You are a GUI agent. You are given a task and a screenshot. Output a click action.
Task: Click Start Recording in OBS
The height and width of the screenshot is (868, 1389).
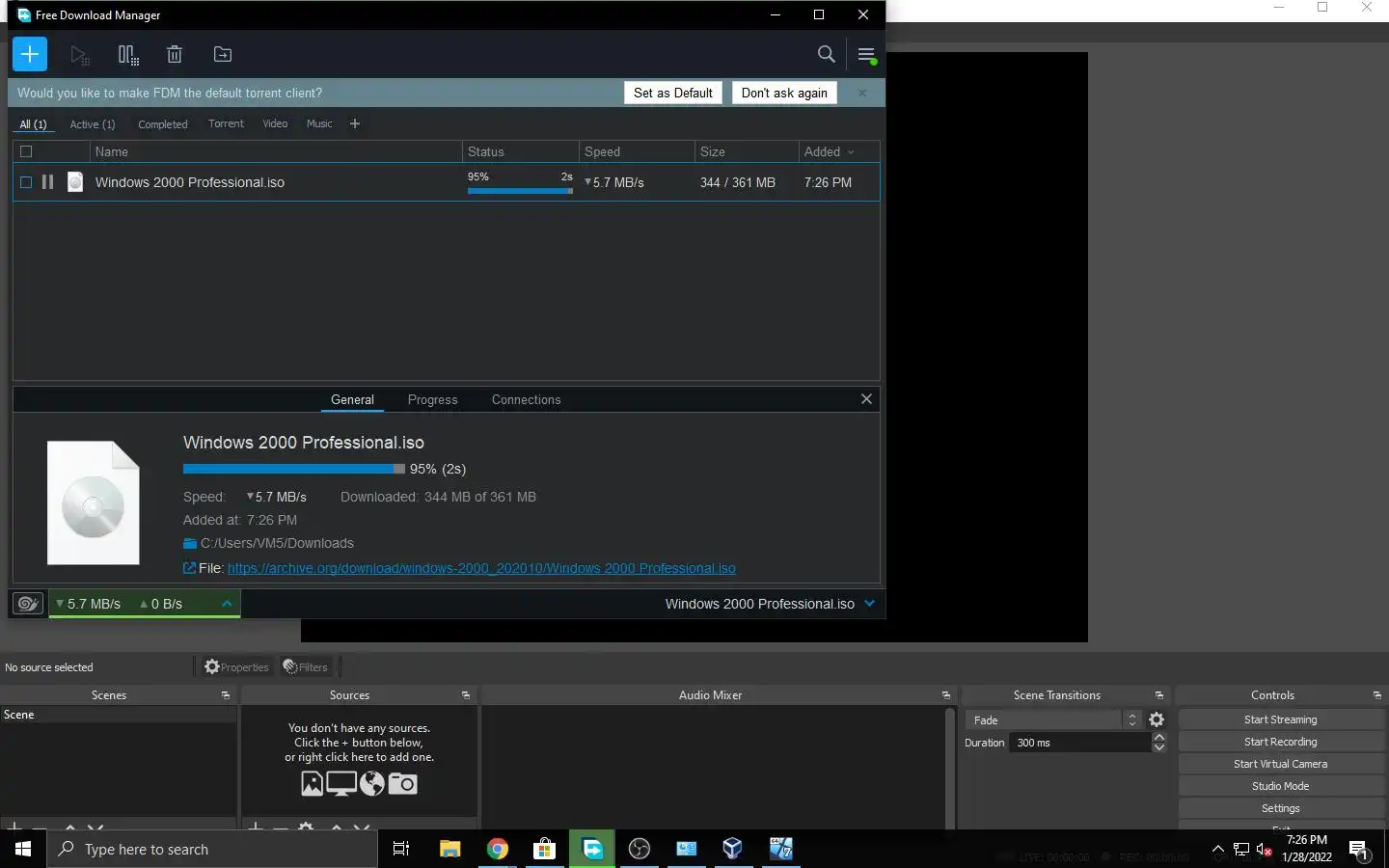tap(1280, 742)
